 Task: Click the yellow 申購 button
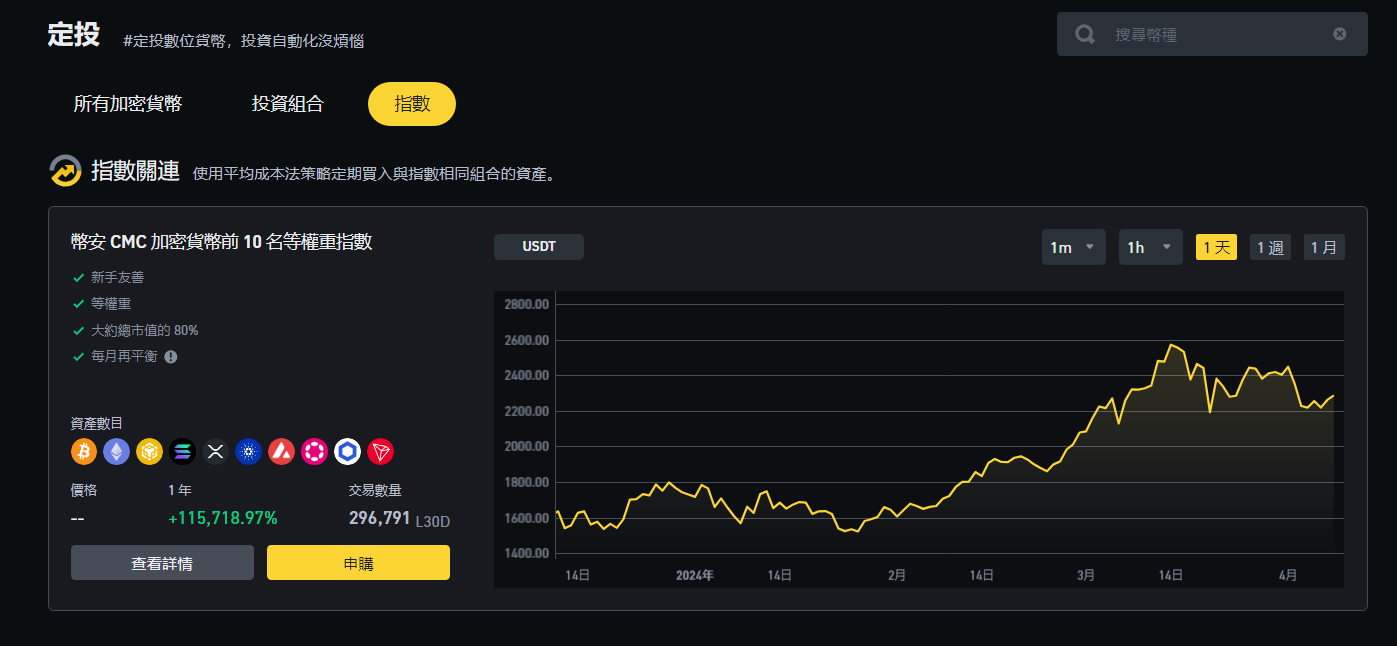pos(358,563)
